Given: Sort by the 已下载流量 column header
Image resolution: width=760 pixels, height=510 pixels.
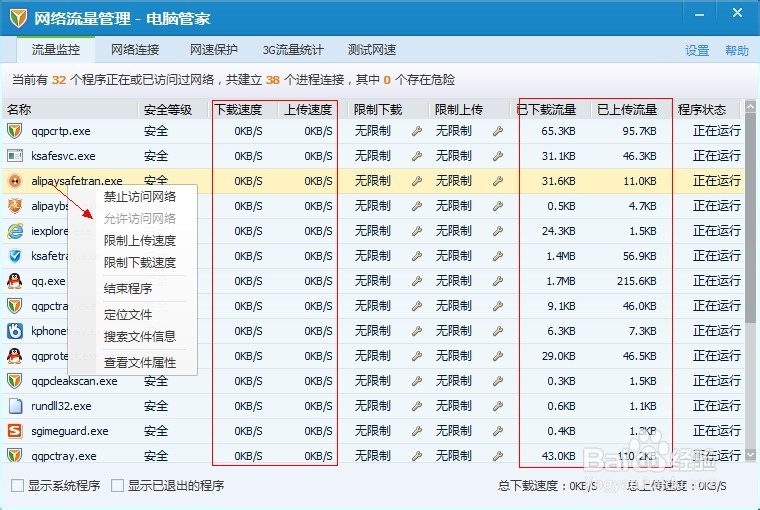Looking at the screenshot, I should pos(550,110).
